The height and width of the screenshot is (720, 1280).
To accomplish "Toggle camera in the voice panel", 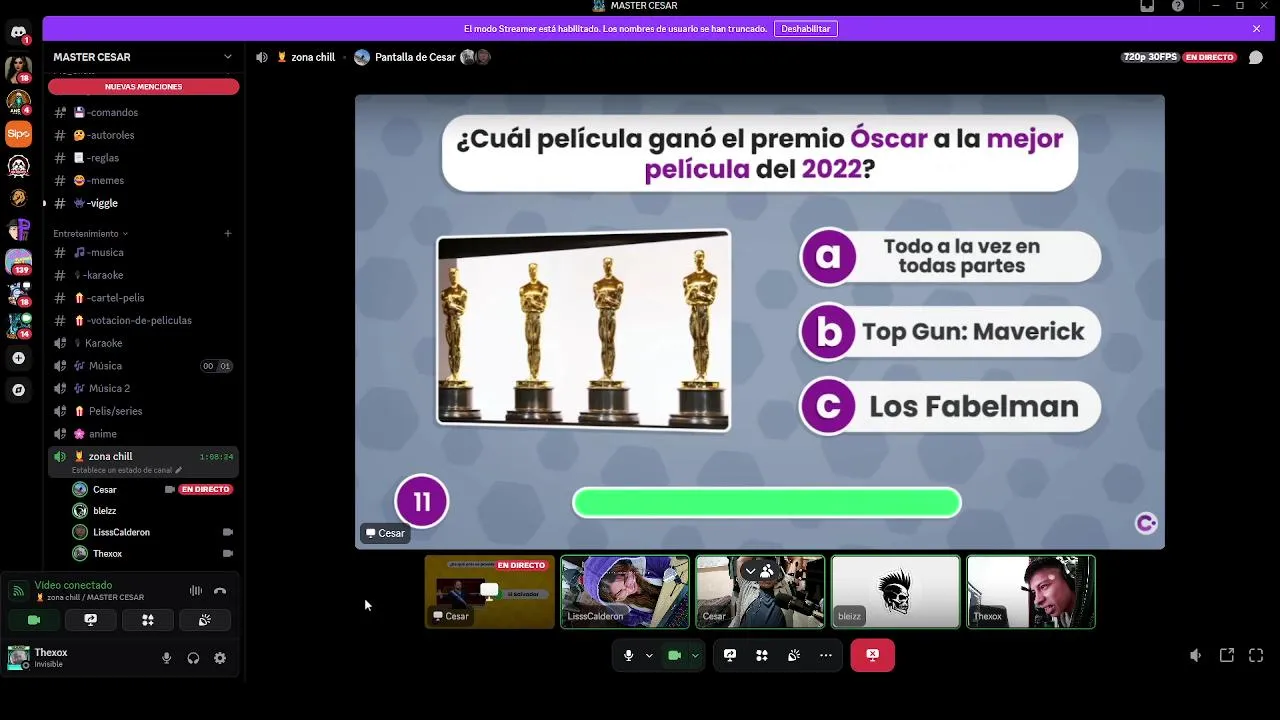I will coord(33,620).
